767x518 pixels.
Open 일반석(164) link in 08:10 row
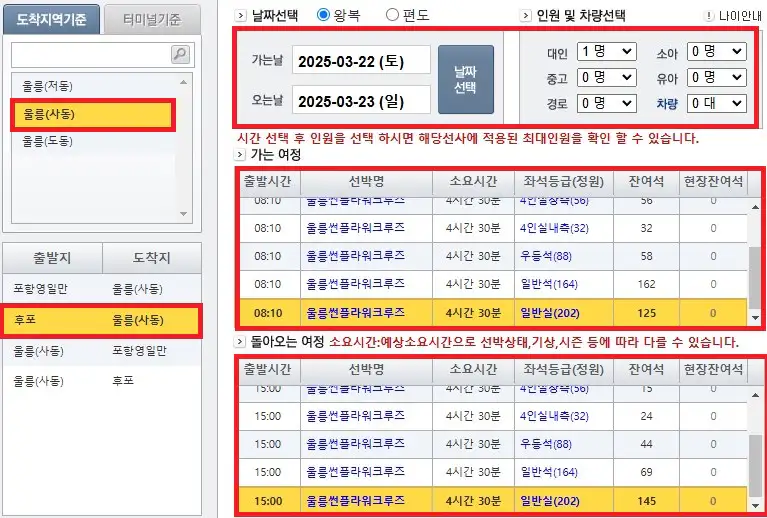[549, 284]
